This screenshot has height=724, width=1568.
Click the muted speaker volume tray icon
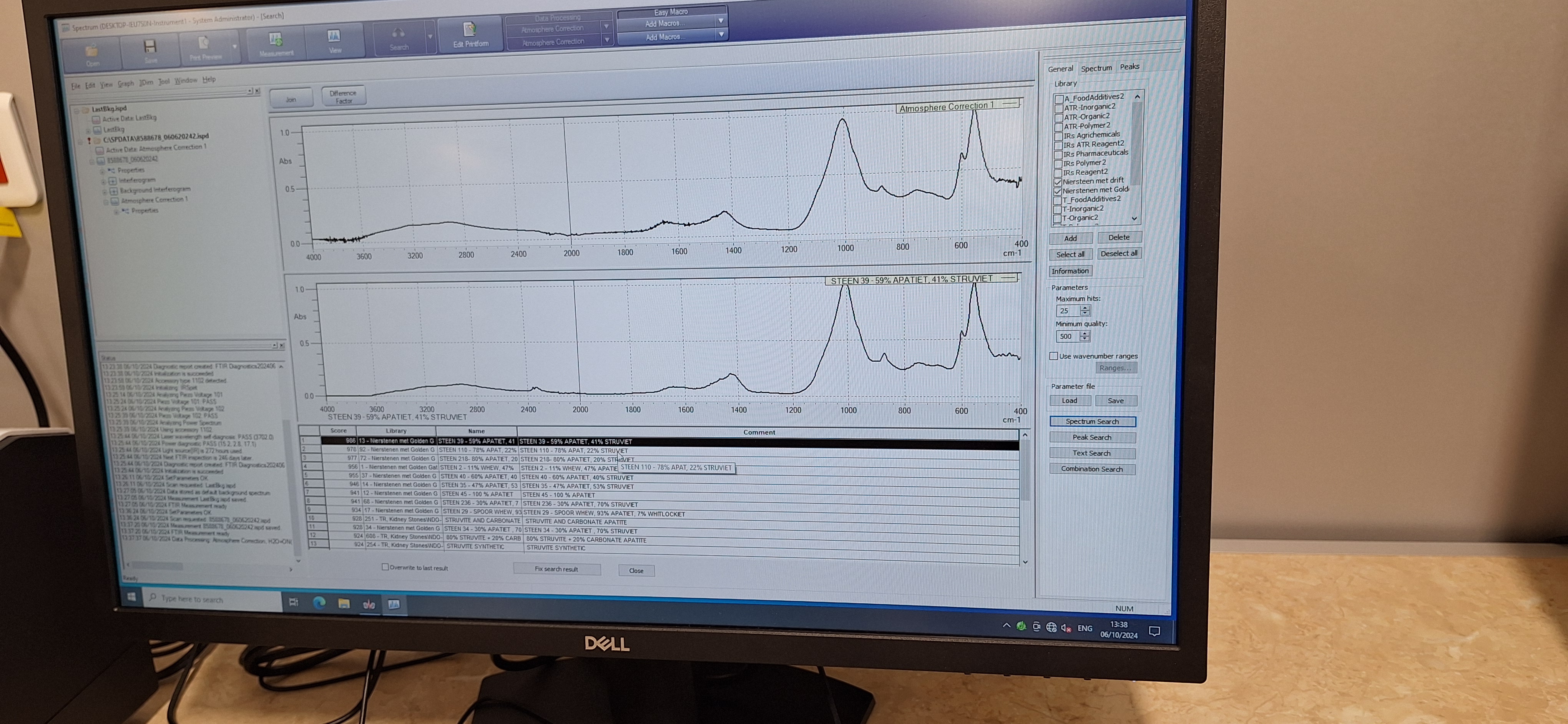pos(1066,628)
